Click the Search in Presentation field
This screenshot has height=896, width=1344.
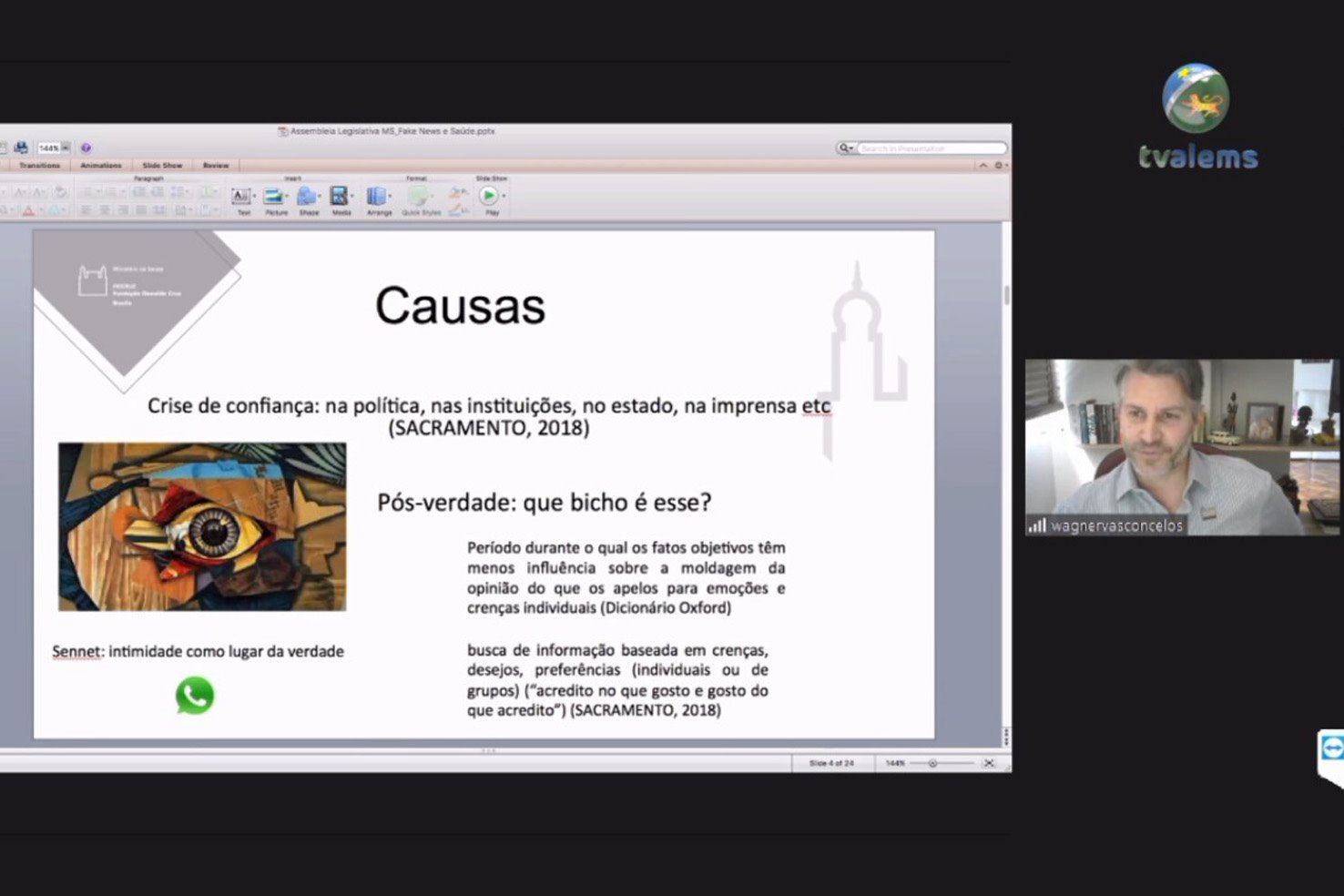tap(929, 148)
